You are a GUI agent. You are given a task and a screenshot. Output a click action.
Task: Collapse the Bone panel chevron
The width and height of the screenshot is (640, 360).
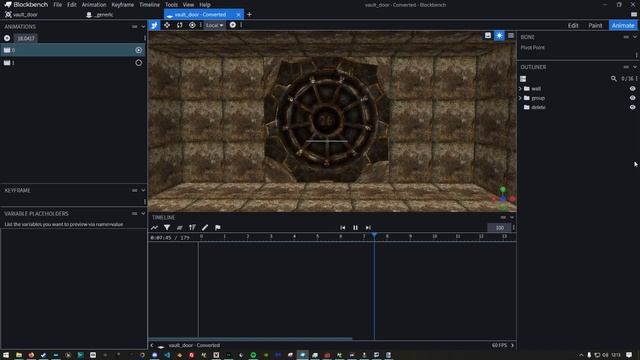635,37
